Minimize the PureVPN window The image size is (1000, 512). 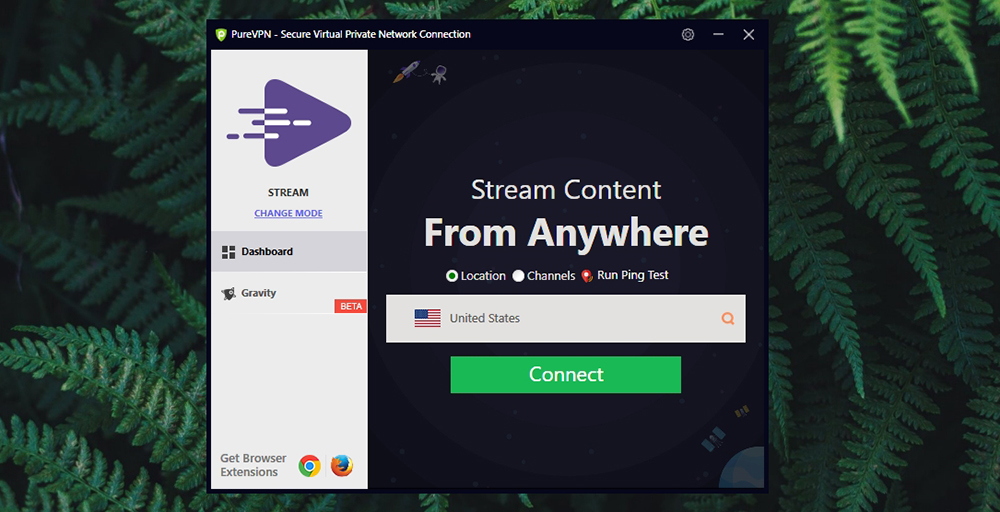click(718, 34)
